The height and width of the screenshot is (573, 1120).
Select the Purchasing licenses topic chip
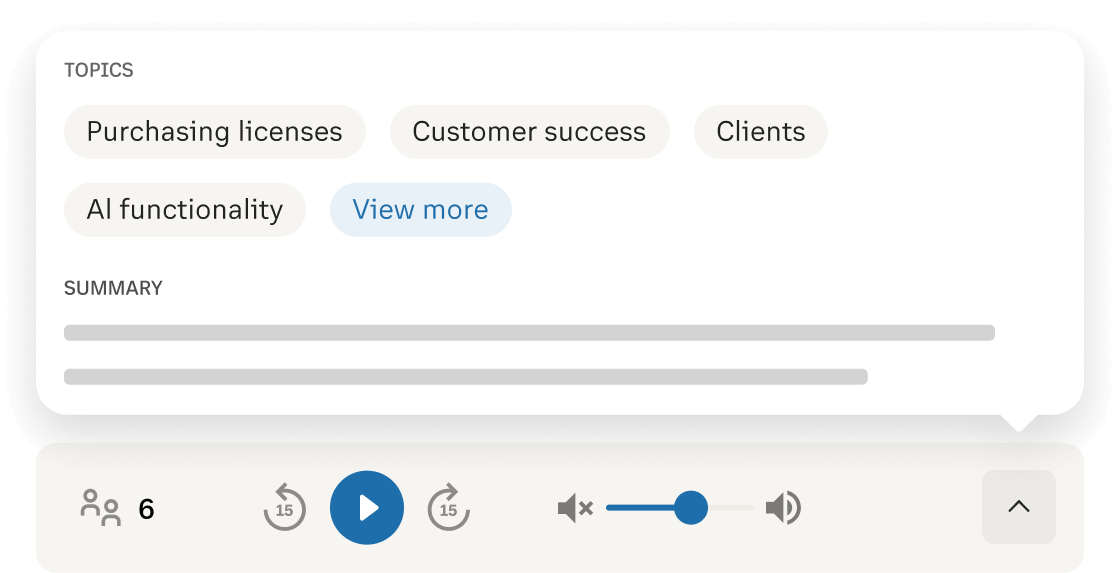click(x=214, y=132)
